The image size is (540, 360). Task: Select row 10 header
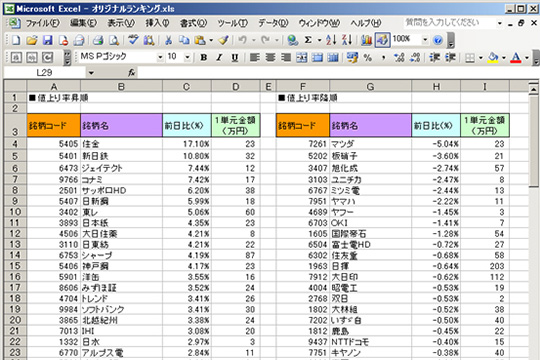15,212
